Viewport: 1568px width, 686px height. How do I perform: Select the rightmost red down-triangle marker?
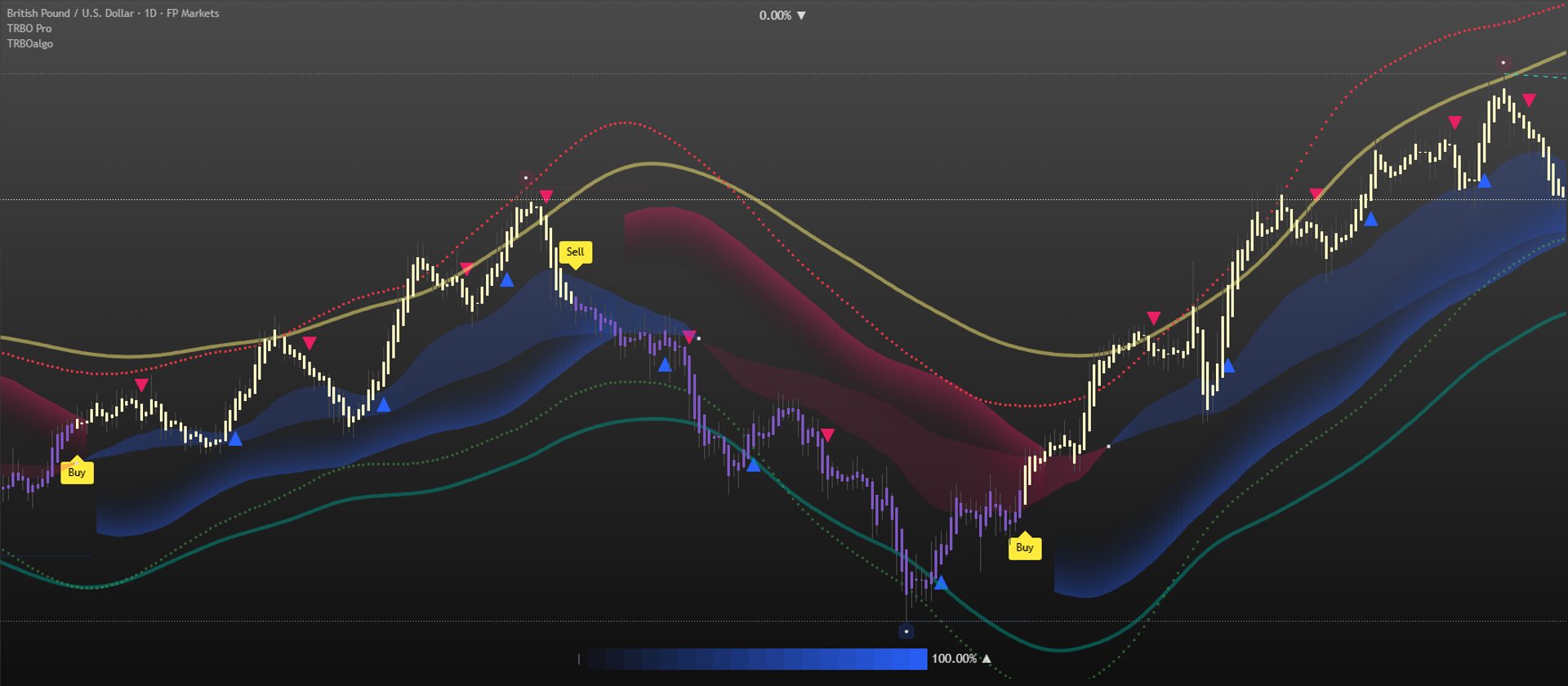pos(1529,100)
